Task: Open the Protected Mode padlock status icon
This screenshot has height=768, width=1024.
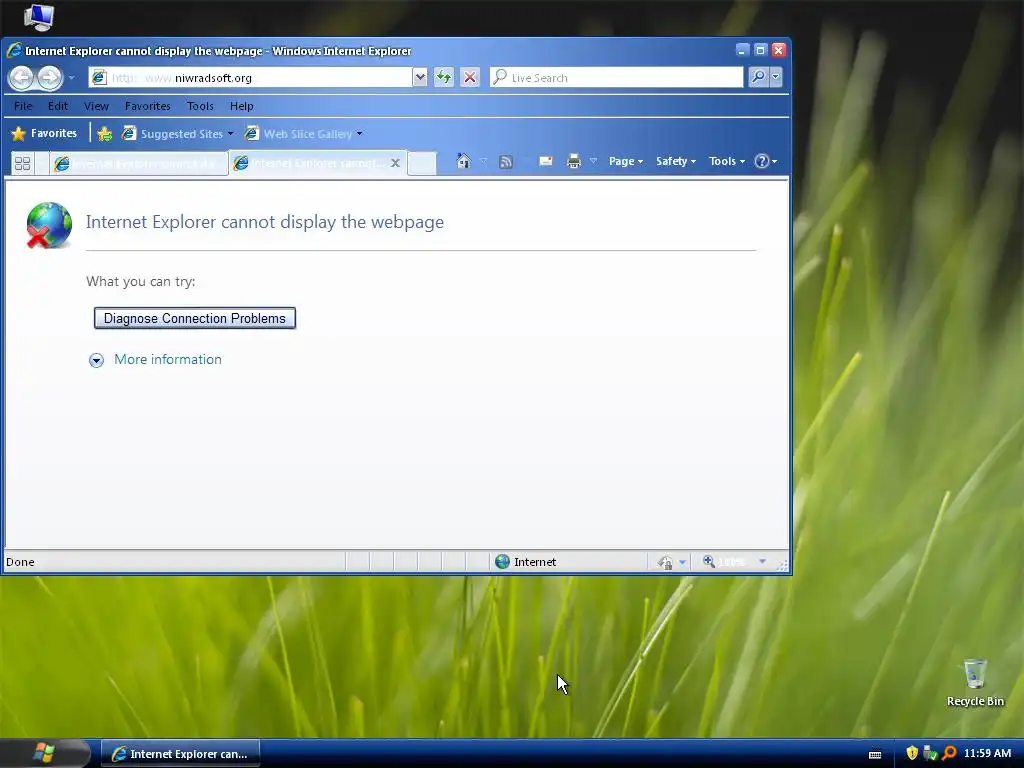Action: 665,562
